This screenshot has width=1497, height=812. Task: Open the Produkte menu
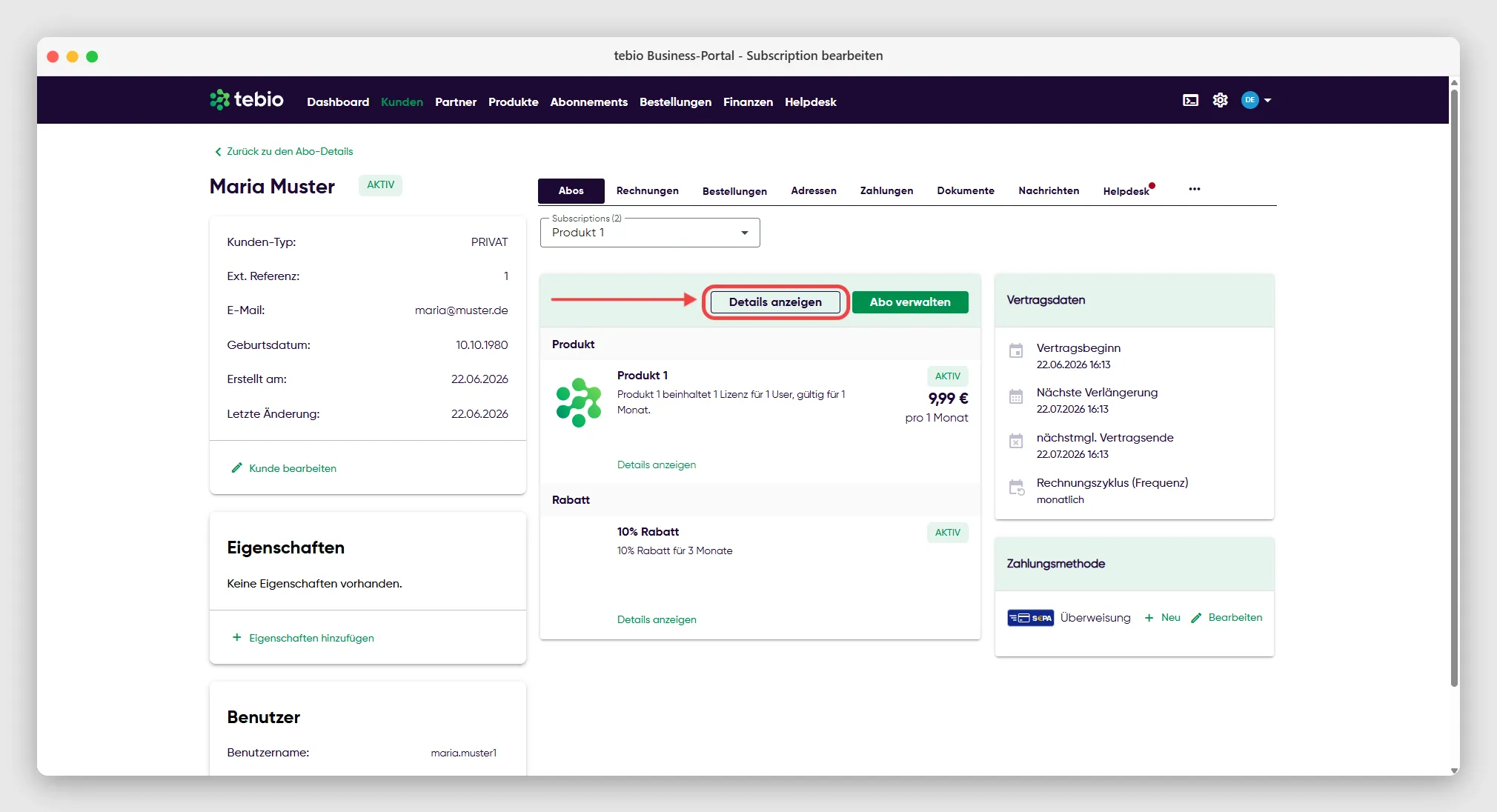pos(513,102)
